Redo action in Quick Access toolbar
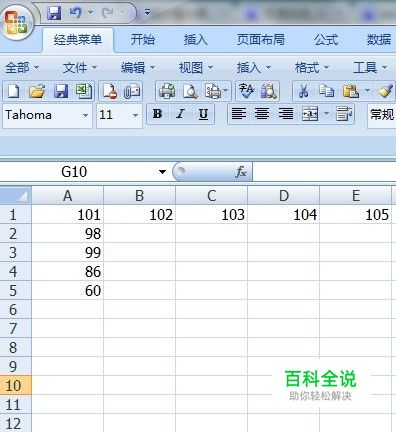Screen dimensions: 396x432 pyautogui.click(x=108, y=13)
